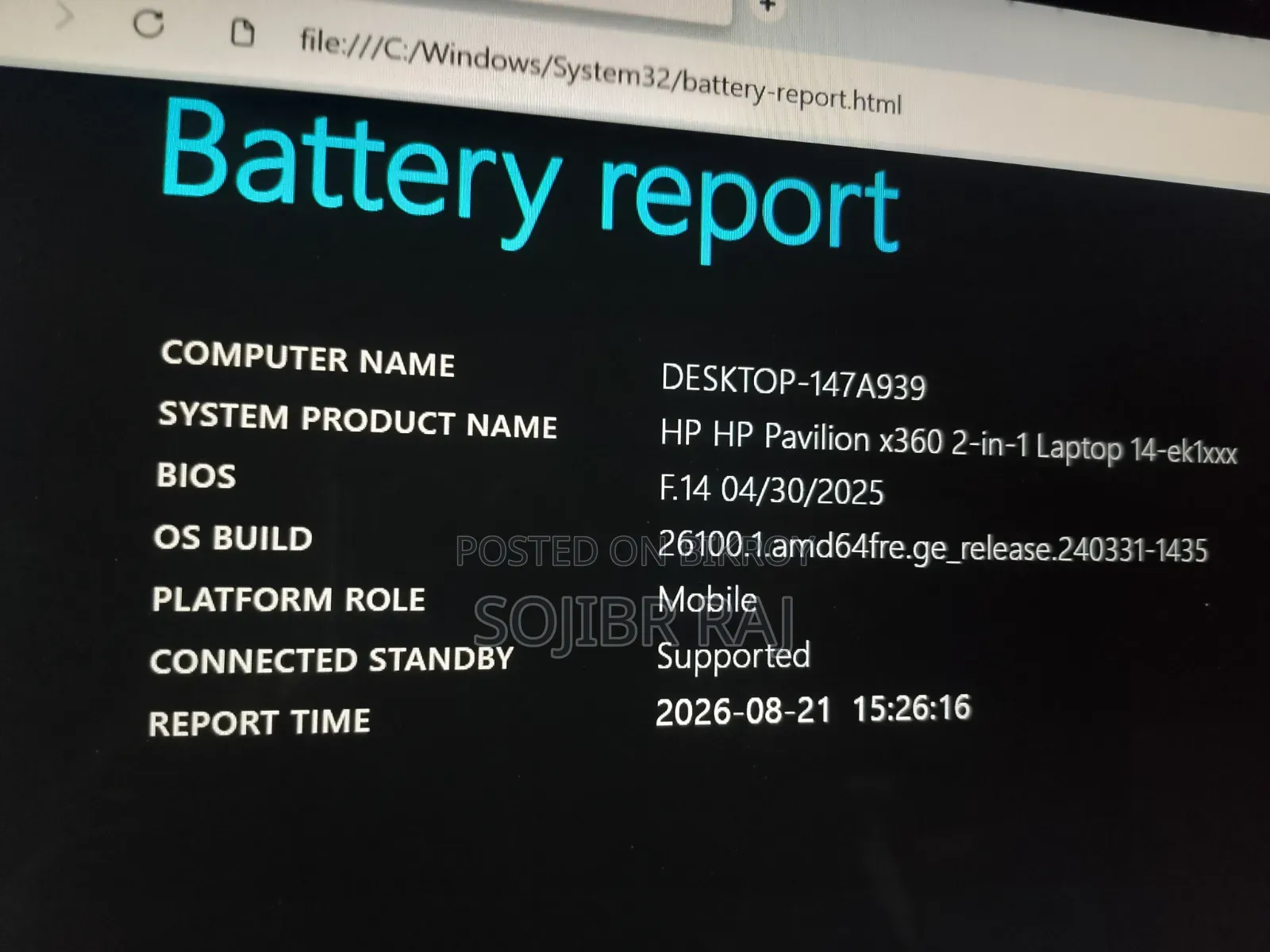Click the OS build value starting with 26100.1
This screenshot has height=952, width=1270.
click(x=933, y=547)
